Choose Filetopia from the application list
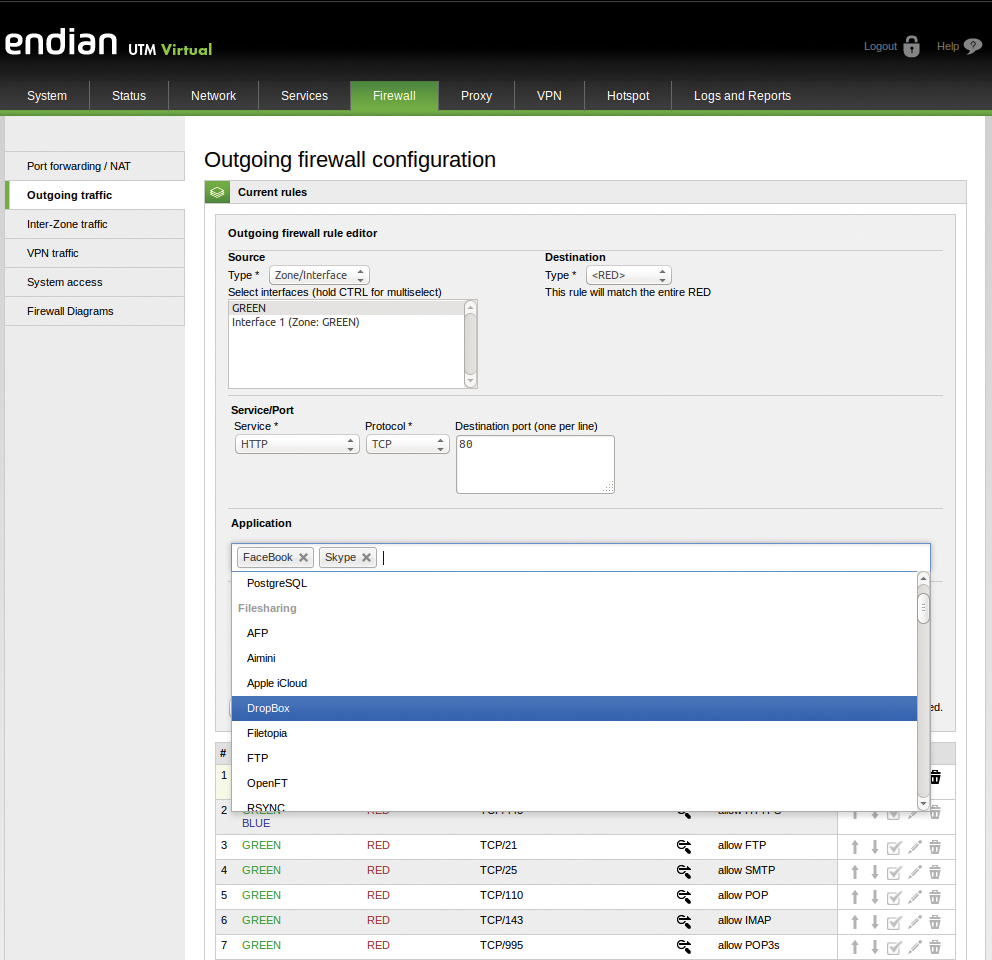Viewport: 992px width, 960px height. [x=574, y=733]
